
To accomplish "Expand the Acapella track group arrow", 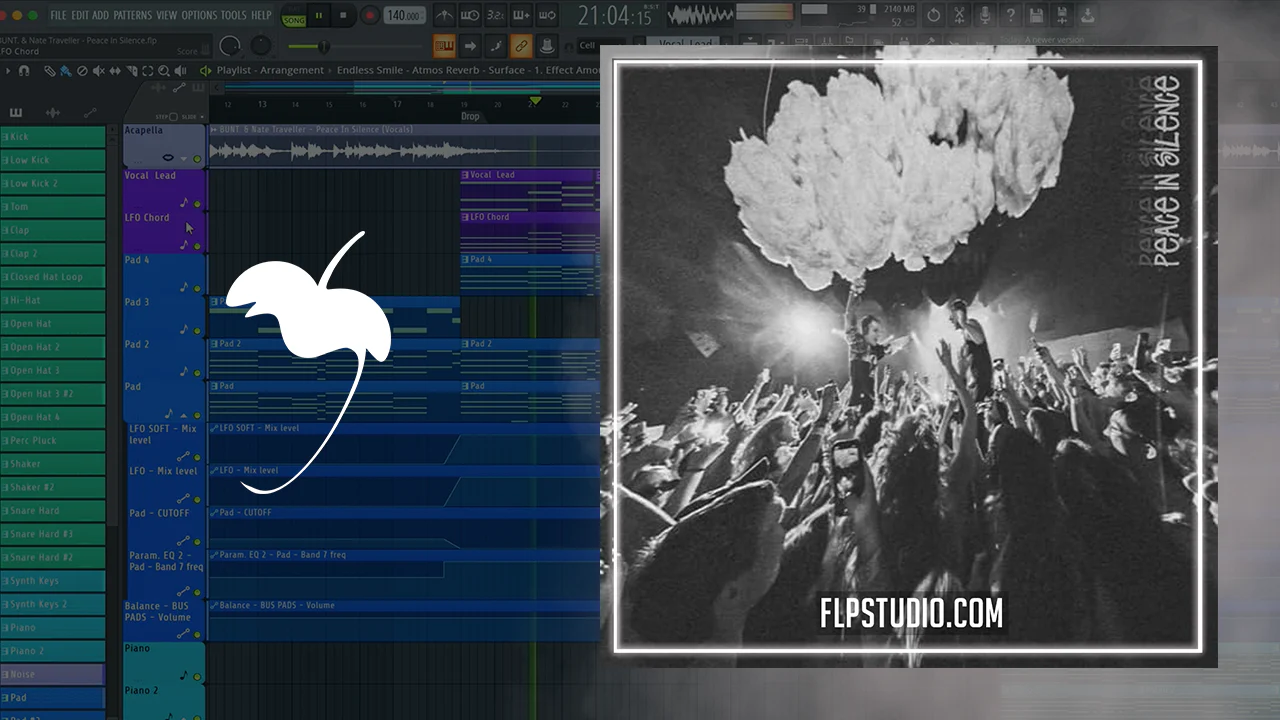I will pyautogui.click(x=184, y=159).
